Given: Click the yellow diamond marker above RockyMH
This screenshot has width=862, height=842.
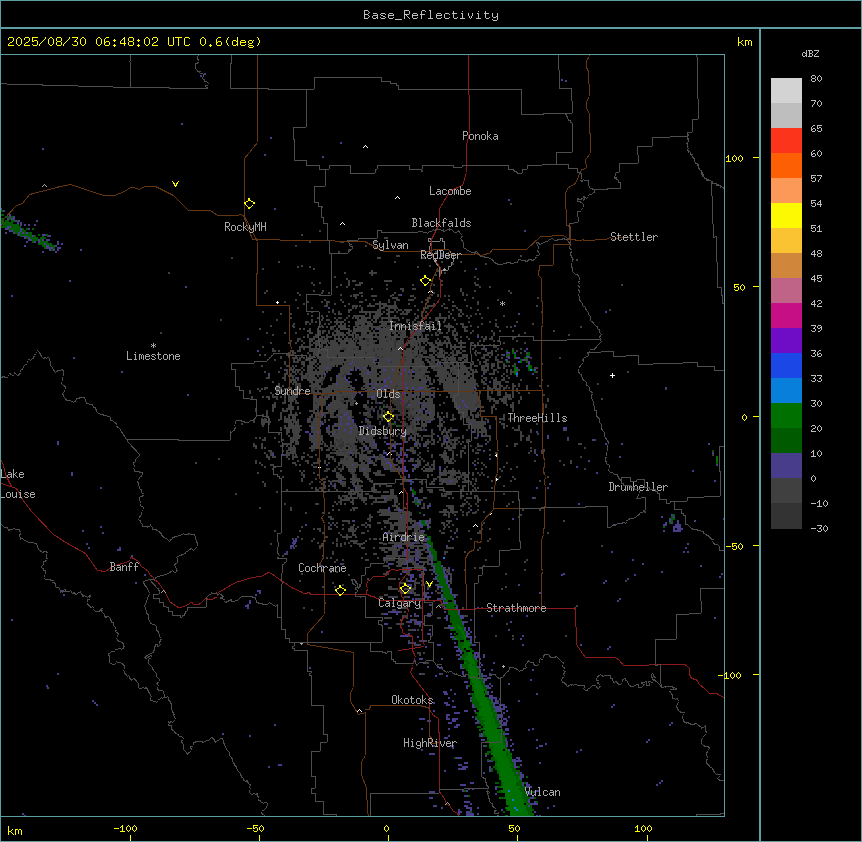Looking at the screenshot, I should point(250,204).
